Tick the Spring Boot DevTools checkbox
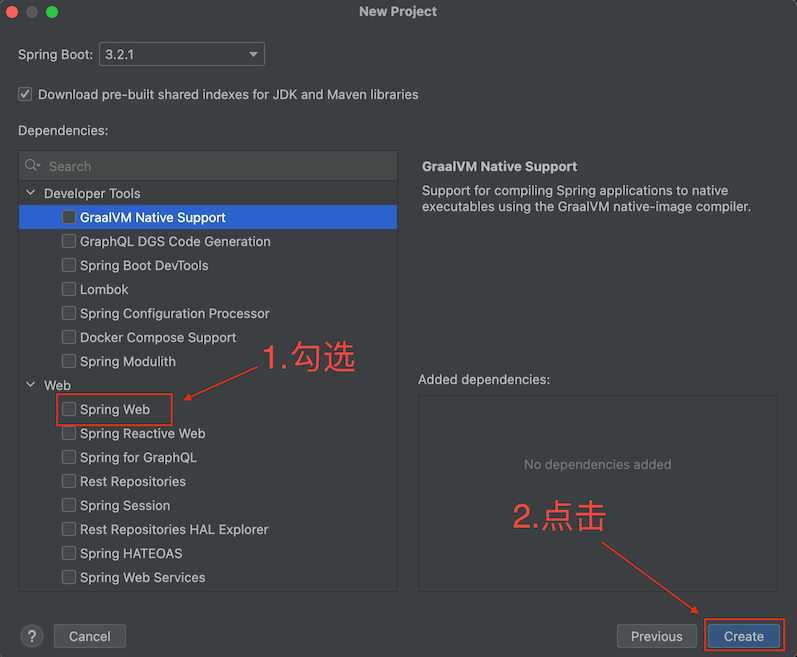This screenshot has height=657, width=797. tap(69, 265)
